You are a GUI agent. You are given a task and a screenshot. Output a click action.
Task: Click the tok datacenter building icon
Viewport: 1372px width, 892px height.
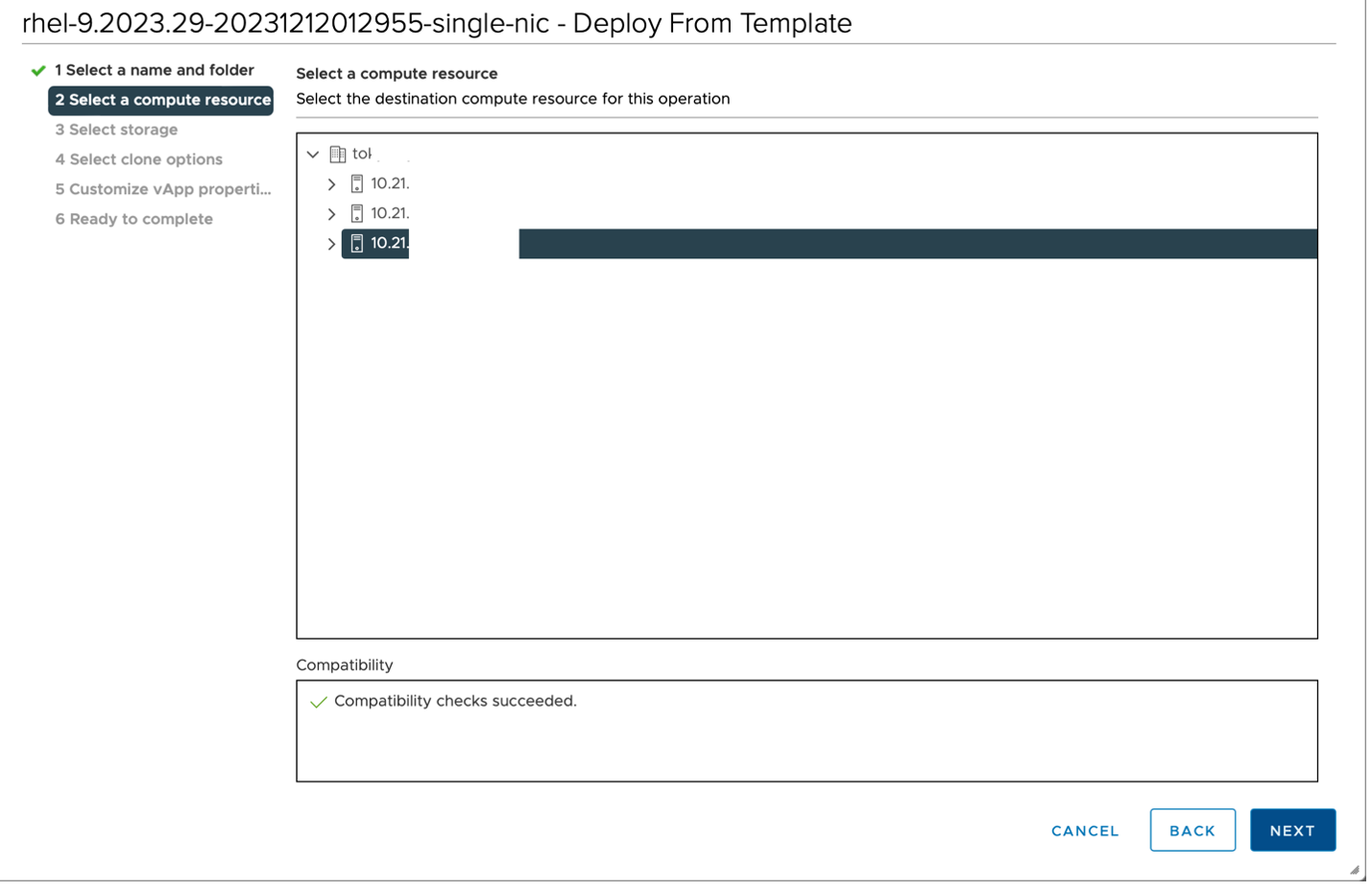[x=336, y=154]
